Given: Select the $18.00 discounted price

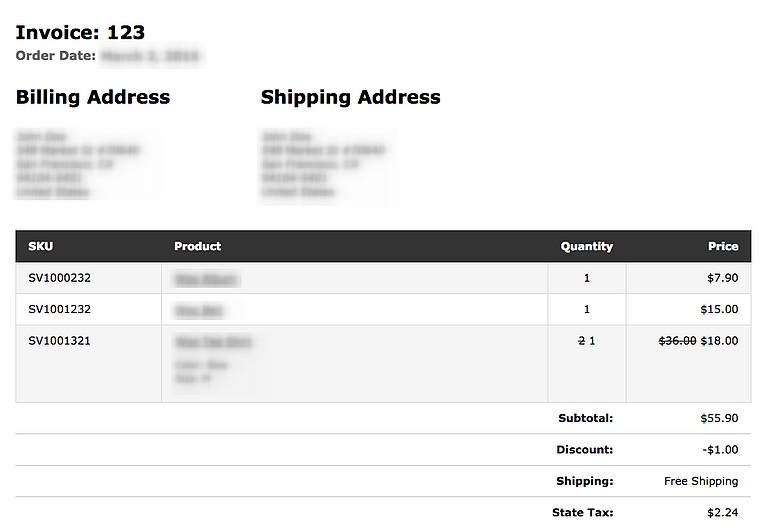Looking at the screenshot, I should [720, 341].
